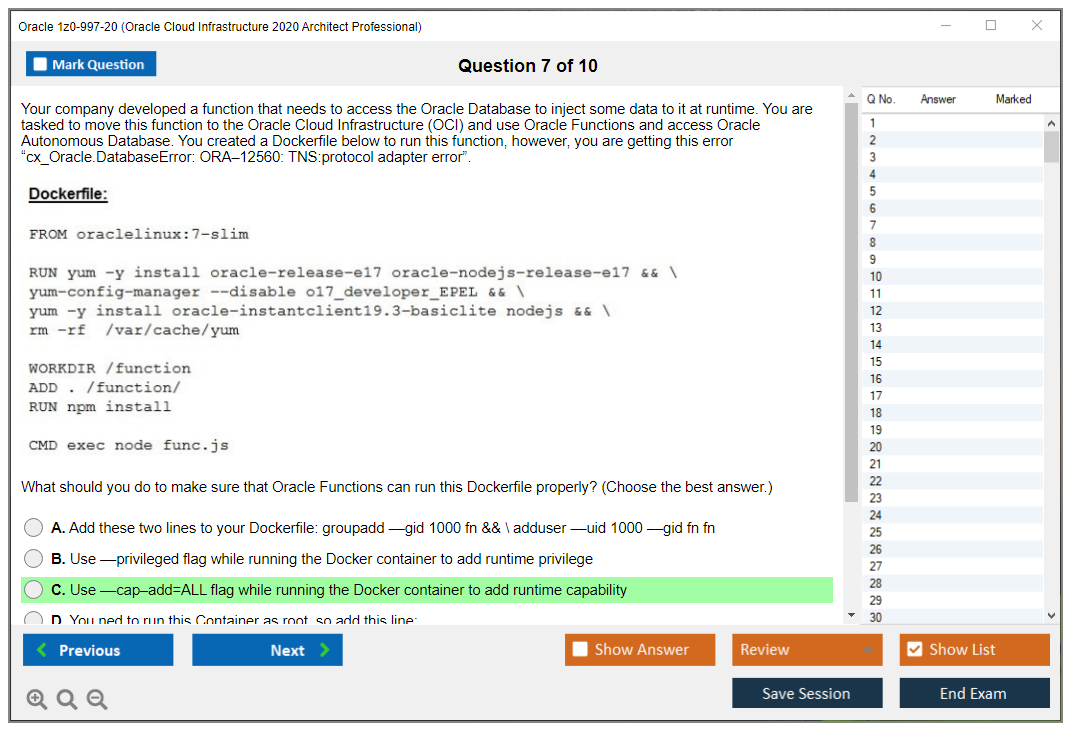
Task: Click the zoom-out magnifier icon
Action: pos(97,699)
